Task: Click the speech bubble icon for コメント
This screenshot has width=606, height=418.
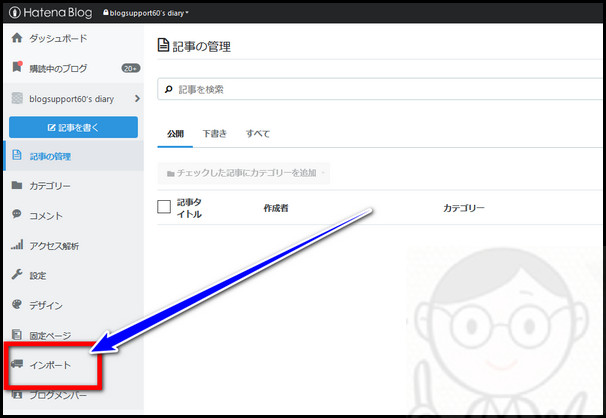Action: pyautogui.click(x=17, y=214)
